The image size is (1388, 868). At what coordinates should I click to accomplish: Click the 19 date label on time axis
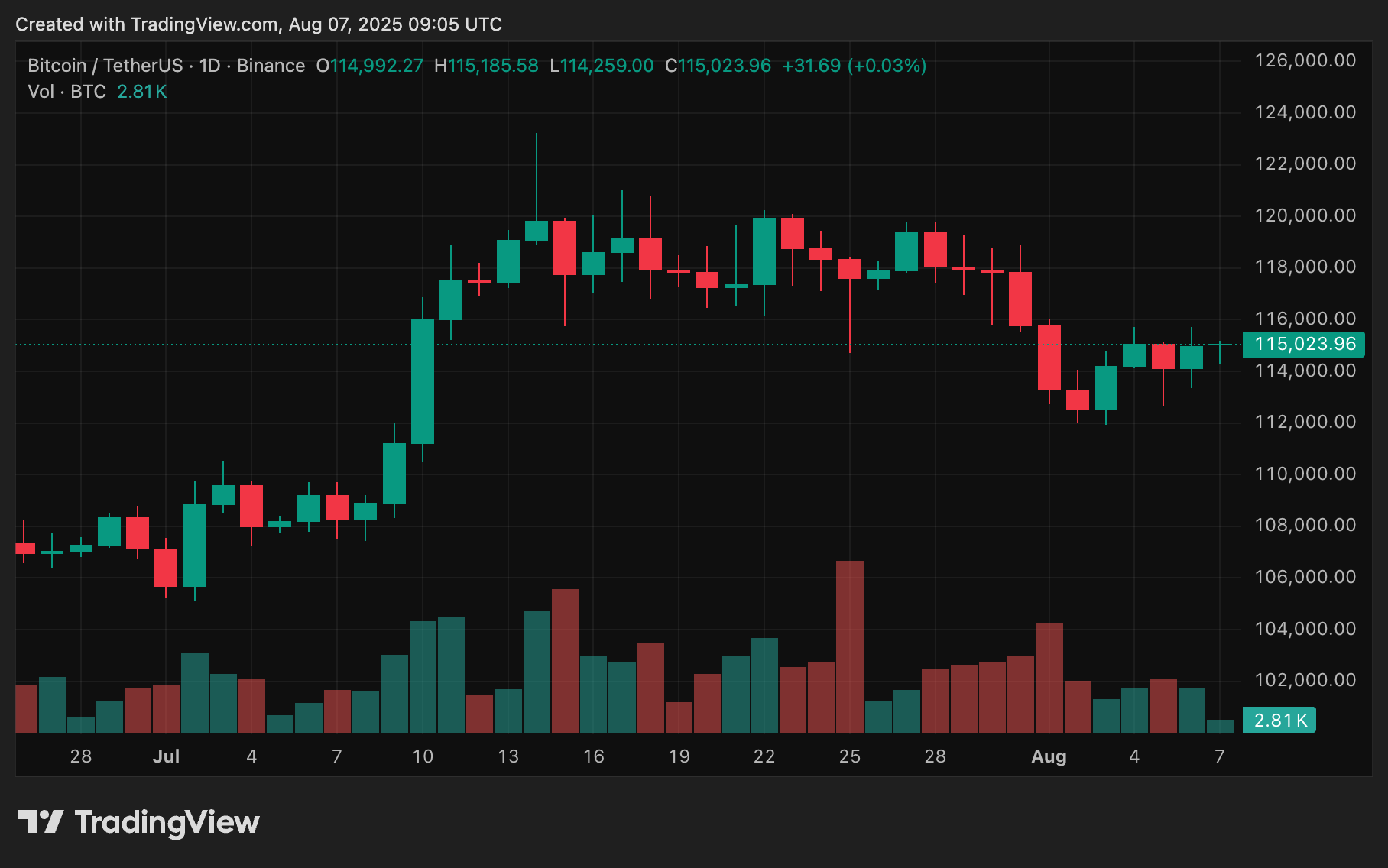(679, 756)
